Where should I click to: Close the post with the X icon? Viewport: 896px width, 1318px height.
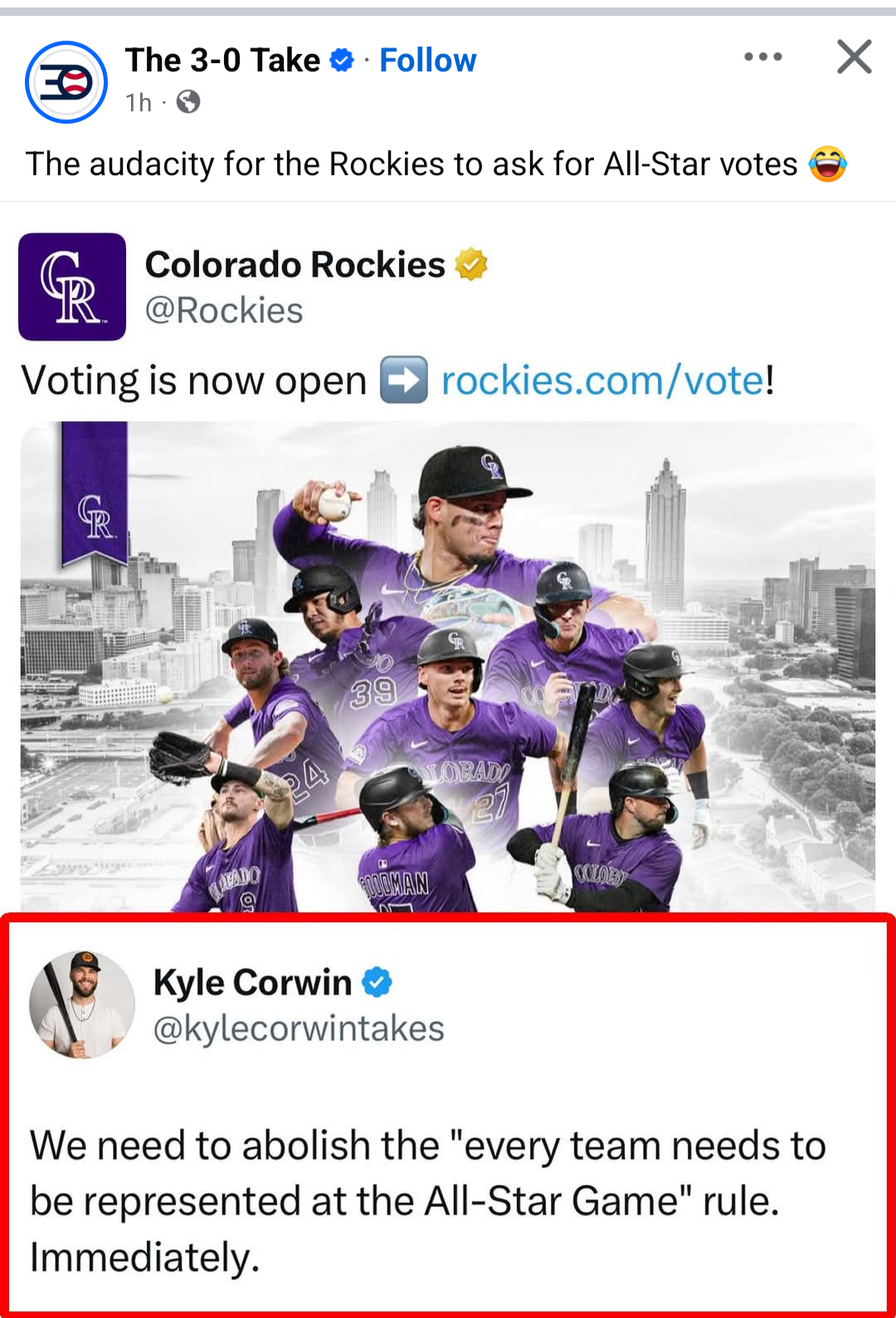coord(855,56)
